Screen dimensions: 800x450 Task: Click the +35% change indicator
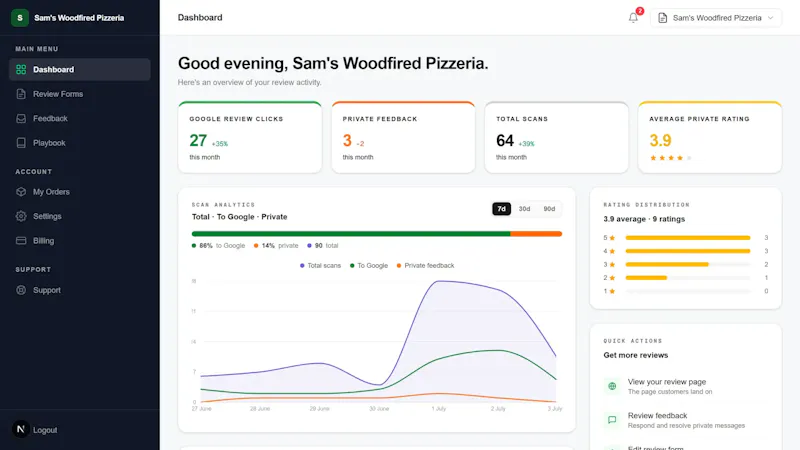(220, 144)
